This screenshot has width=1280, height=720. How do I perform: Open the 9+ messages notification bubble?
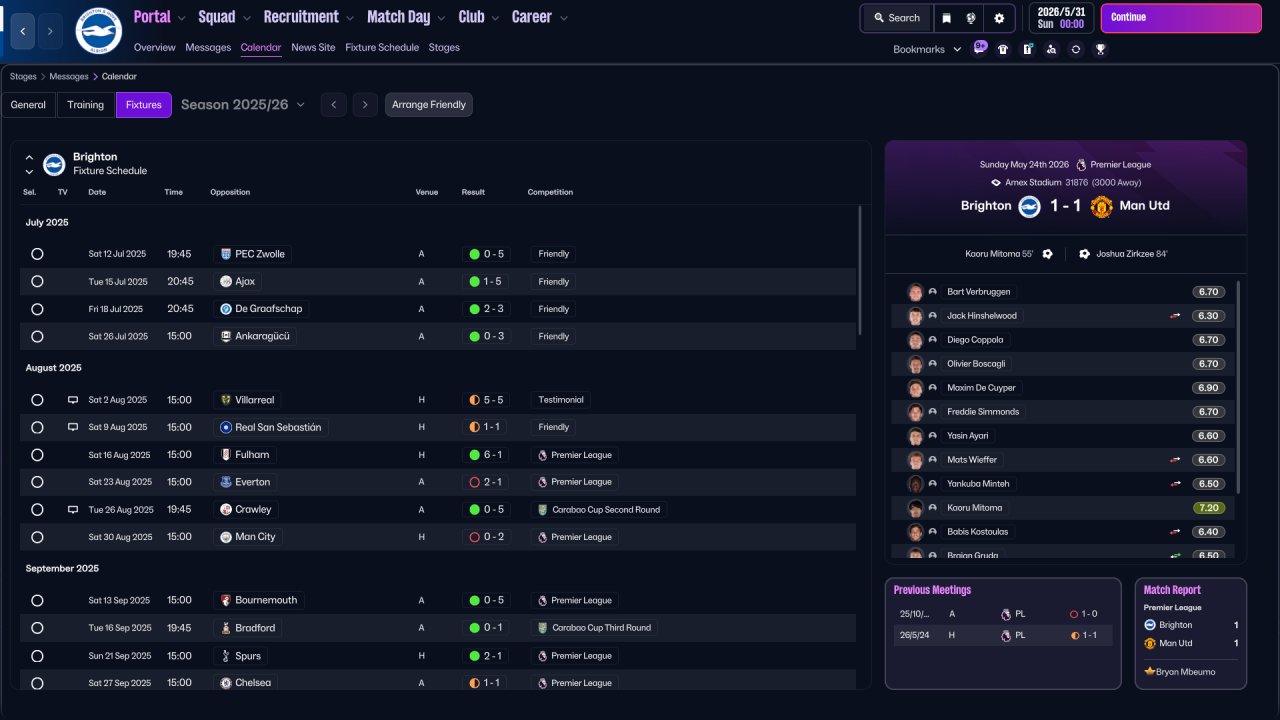pos(979,48)
